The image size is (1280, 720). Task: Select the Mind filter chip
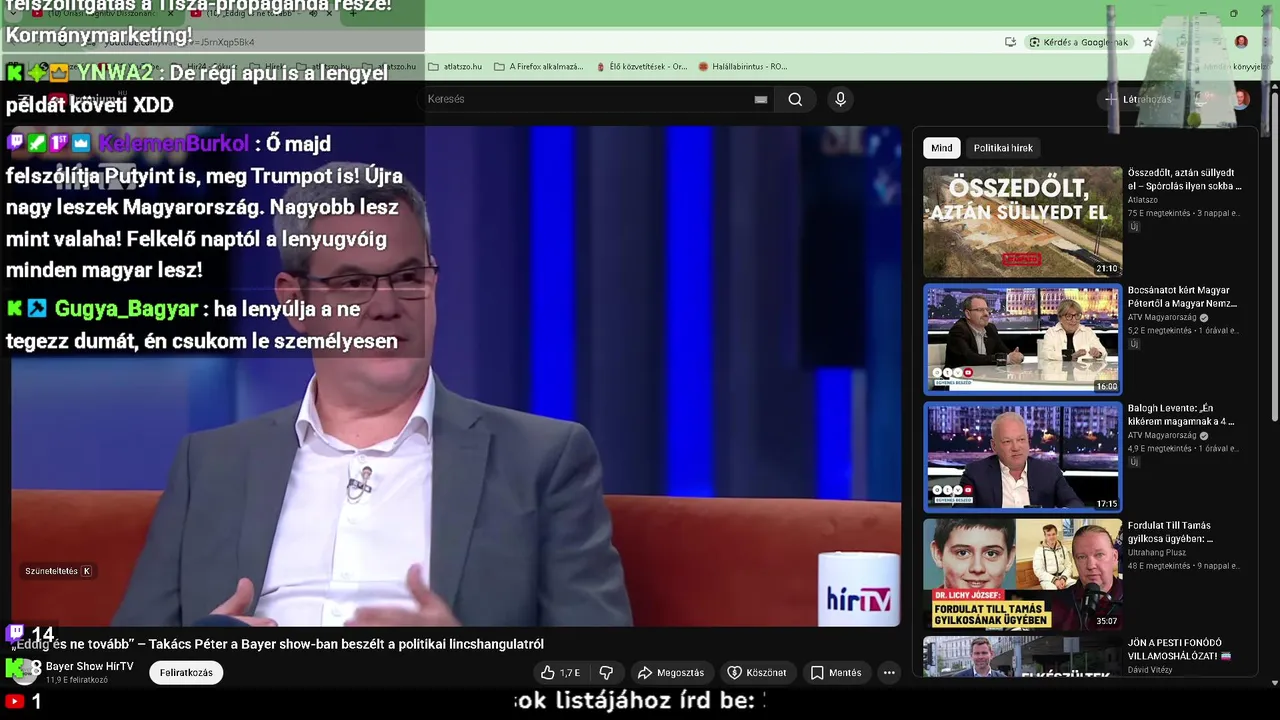coord(942,148)
